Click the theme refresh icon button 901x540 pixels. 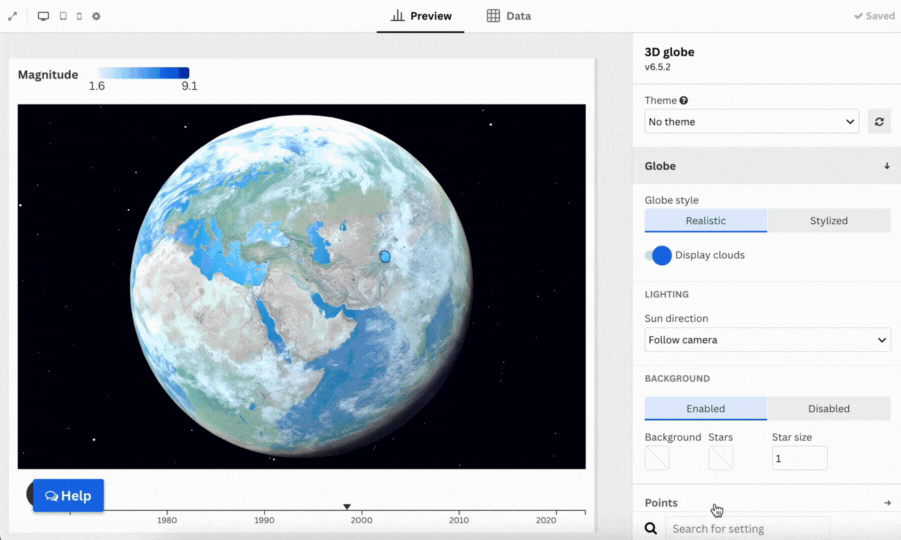[x=878, y=122]
